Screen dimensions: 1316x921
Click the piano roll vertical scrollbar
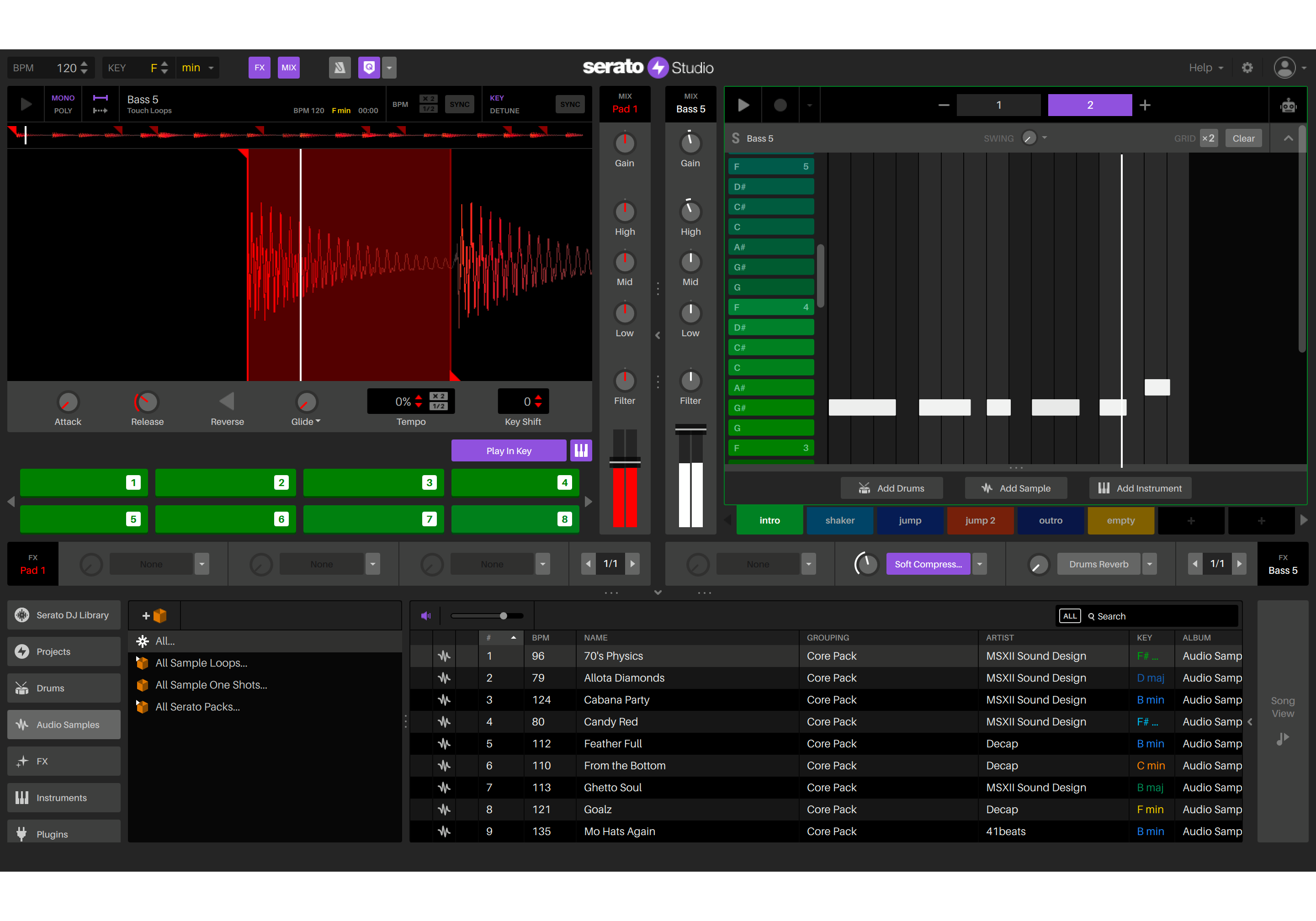[821, 275]
